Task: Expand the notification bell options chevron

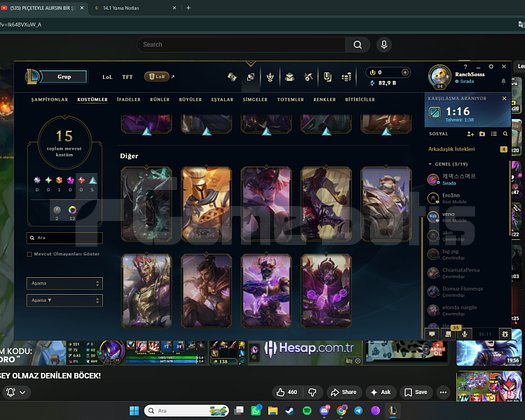Action: tap(22, 392)
